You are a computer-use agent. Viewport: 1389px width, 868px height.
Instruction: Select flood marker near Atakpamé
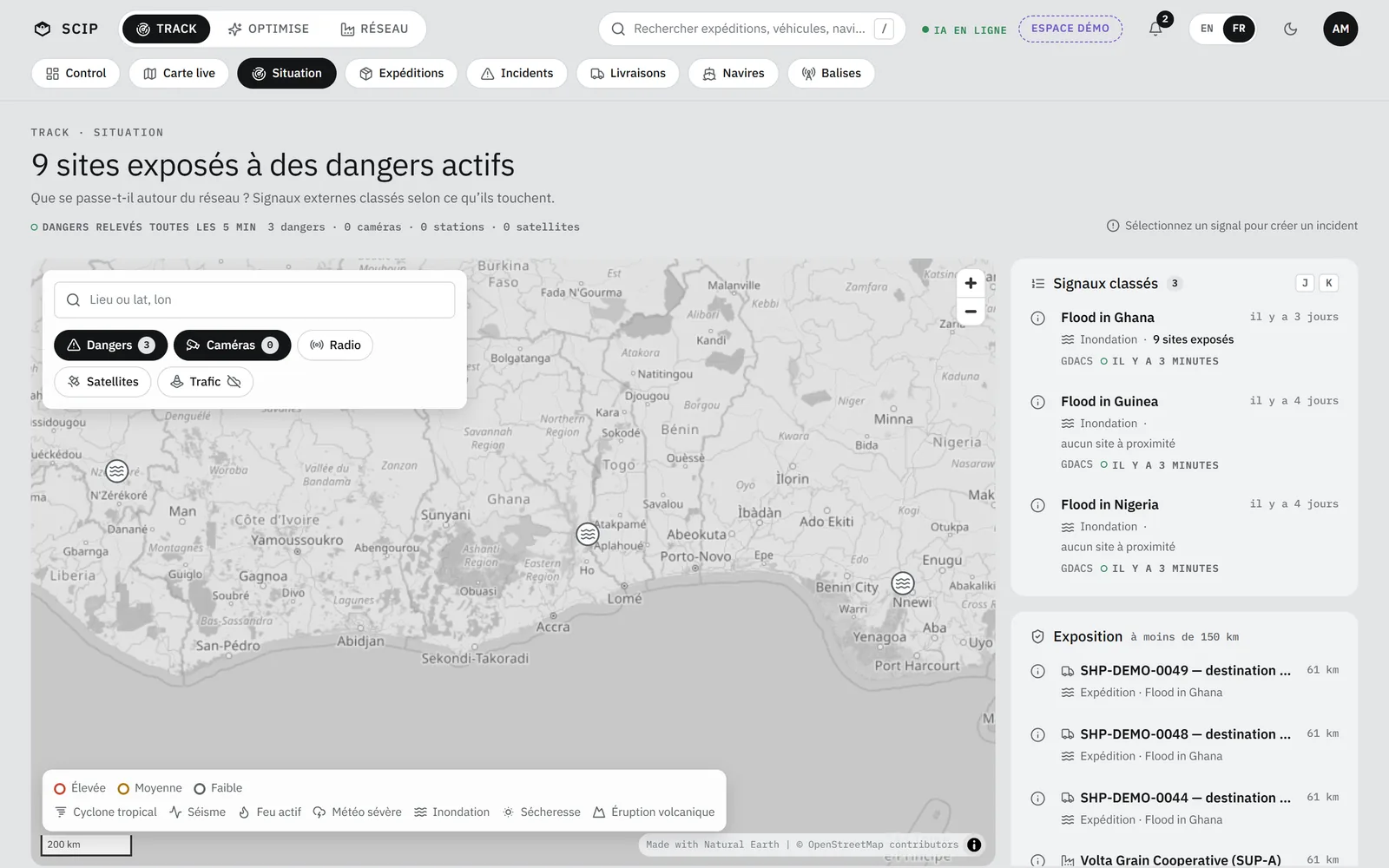(588, 535)
